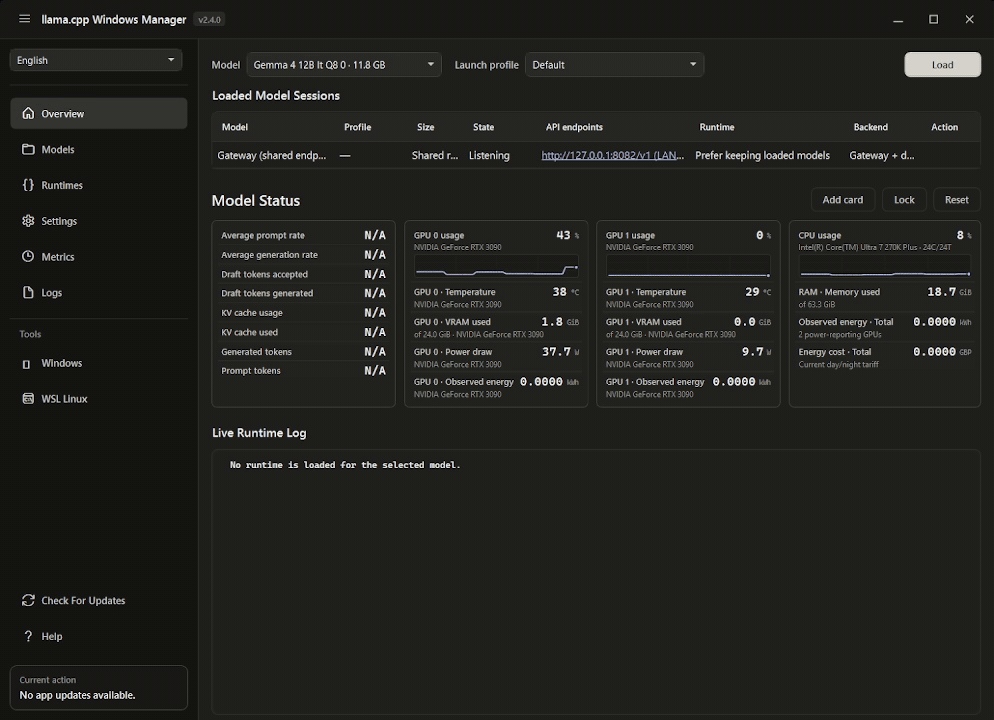The image size is (994, 720).
Task: Click the Average generation rate row
Action: click(x=303, y=255)
